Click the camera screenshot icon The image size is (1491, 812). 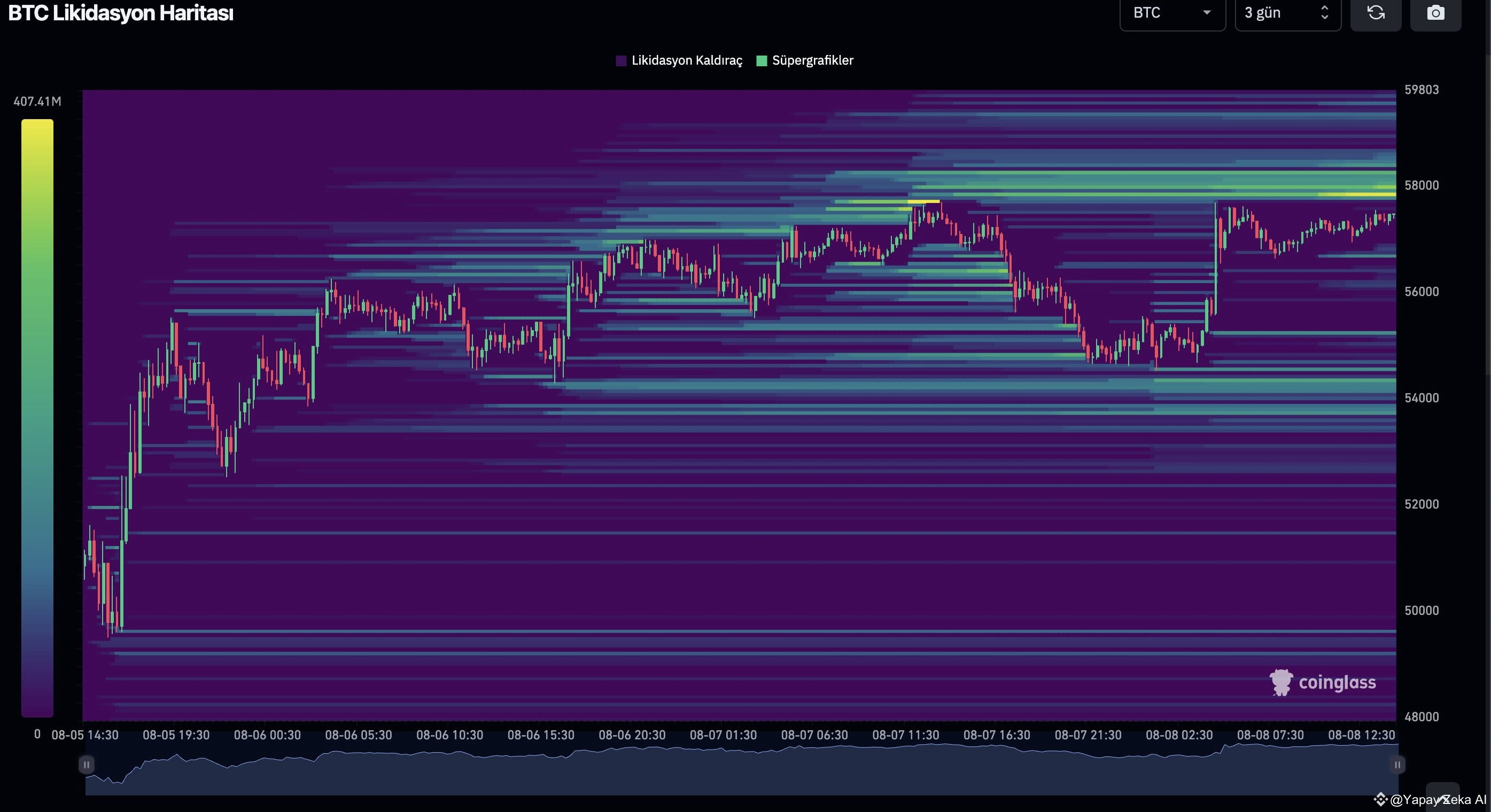tap(1437, 14)
